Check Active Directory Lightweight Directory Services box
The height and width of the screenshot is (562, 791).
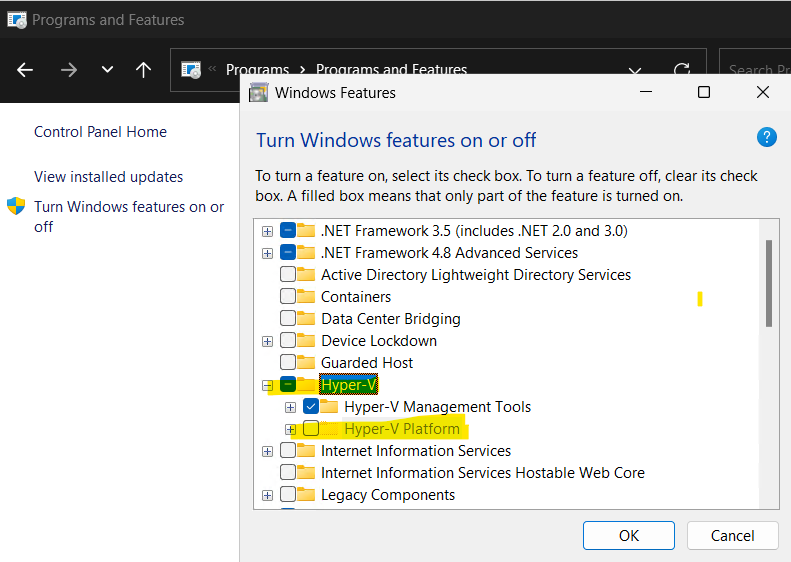point(288,274)
